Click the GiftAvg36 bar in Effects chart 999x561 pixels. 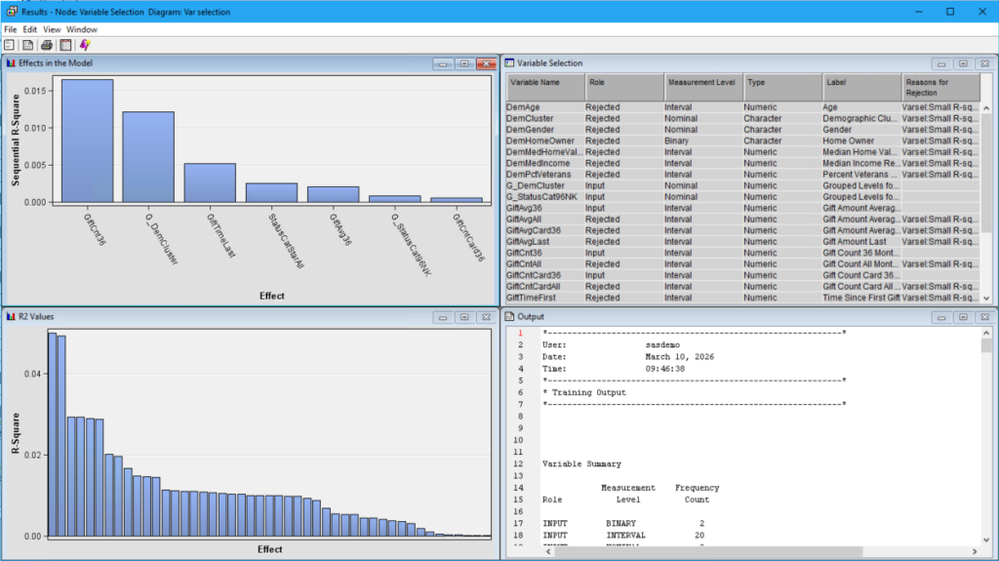pyautogui.click(x=333, y=195)
